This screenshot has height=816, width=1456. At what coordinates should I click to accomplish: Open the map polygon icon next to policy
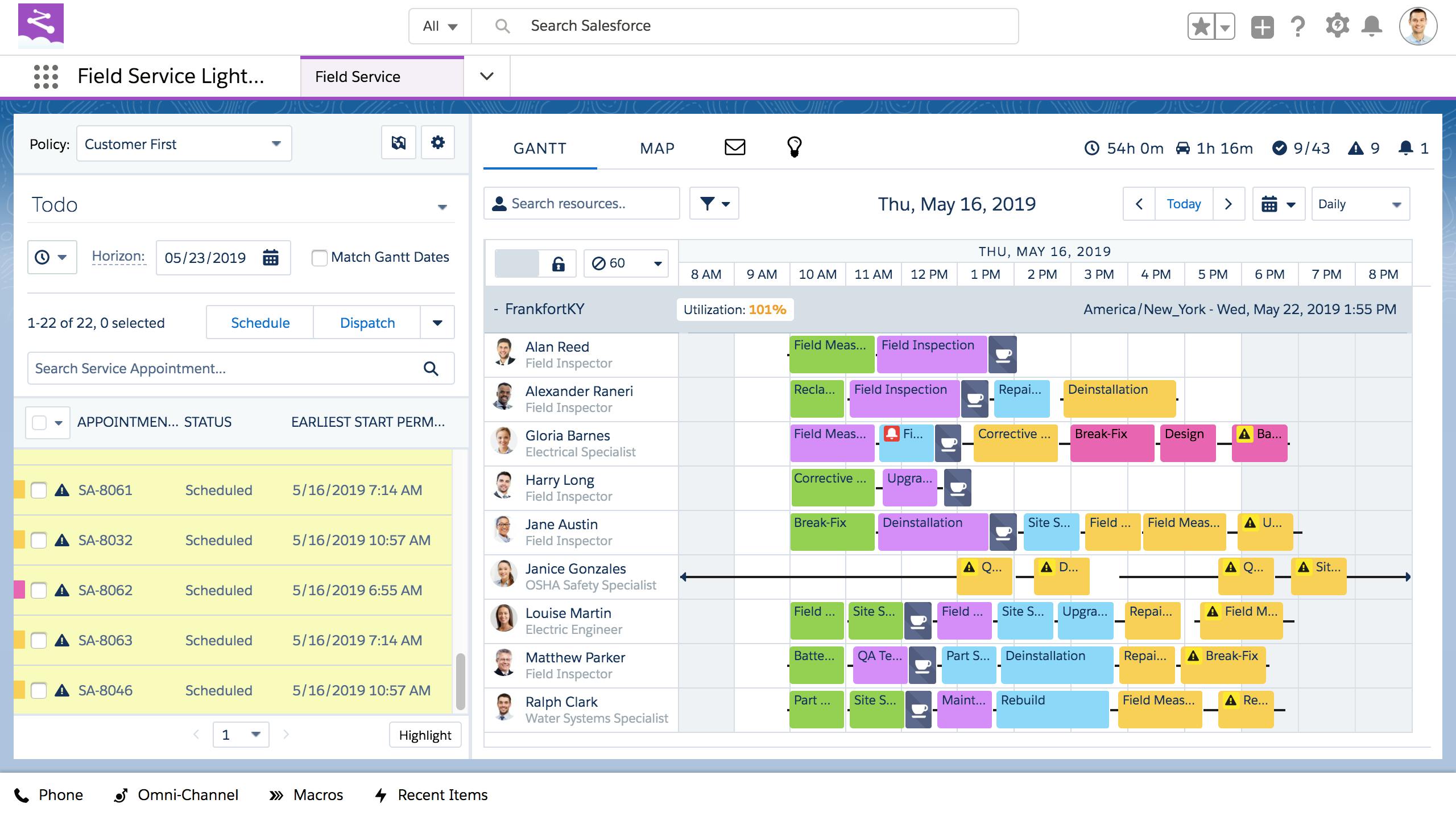(399, 142)
